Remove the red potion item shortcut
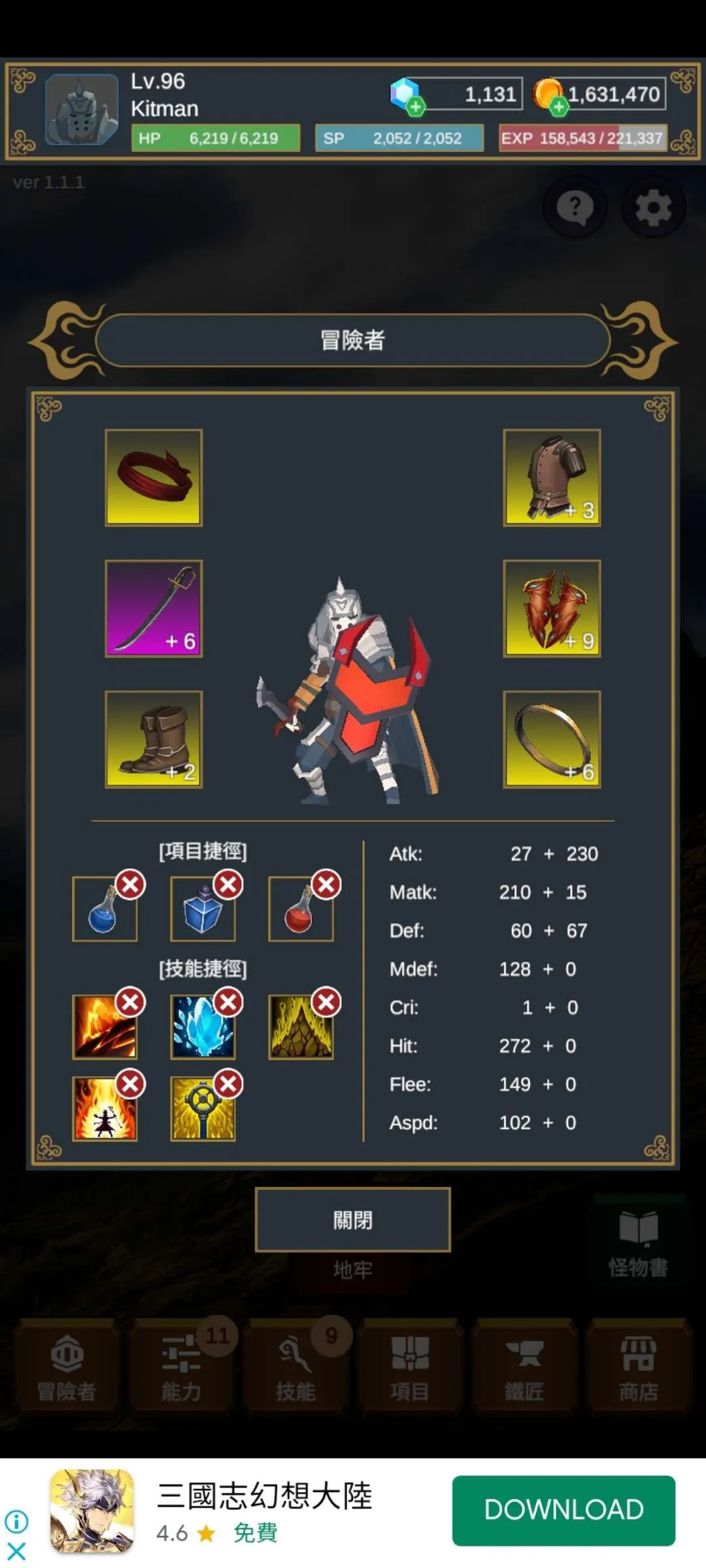706x1568 pixels. pyautogui.click(x=326, y=885)
